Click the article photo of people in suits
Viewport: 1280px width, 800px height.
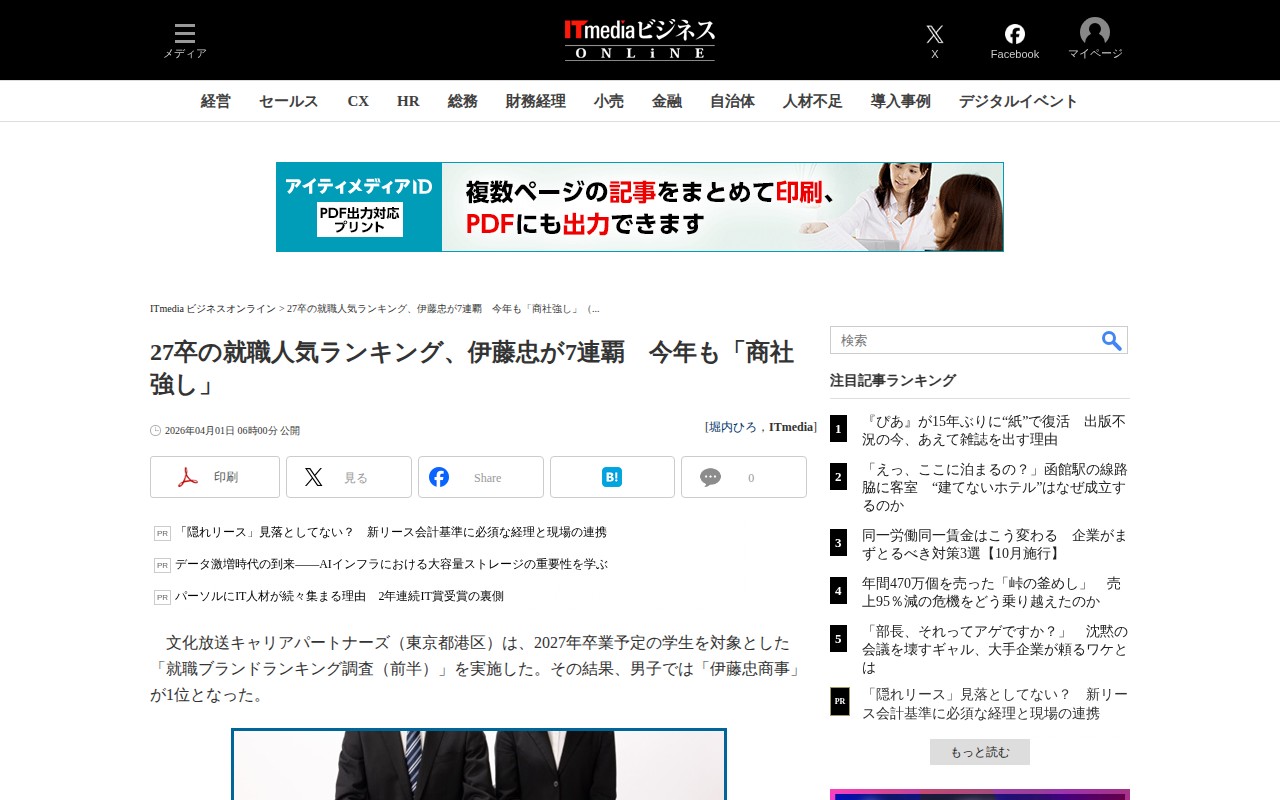coord(479,765)
